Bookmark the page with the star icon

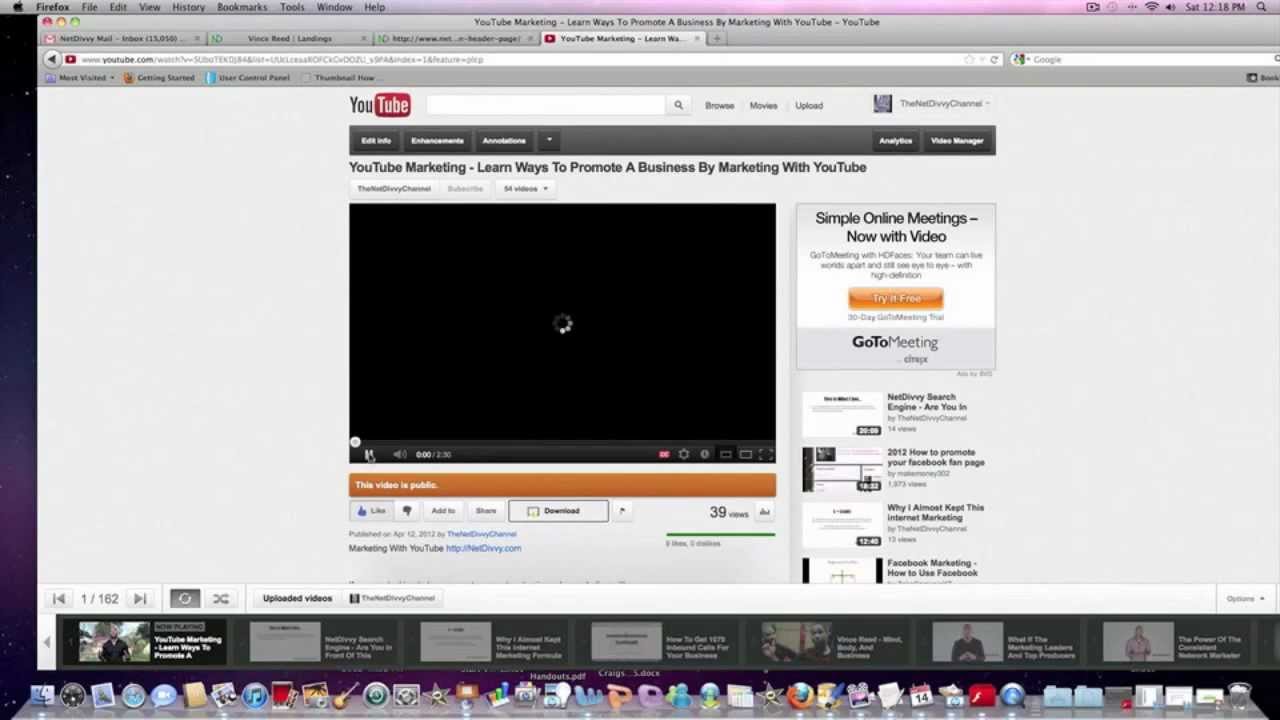968,60
